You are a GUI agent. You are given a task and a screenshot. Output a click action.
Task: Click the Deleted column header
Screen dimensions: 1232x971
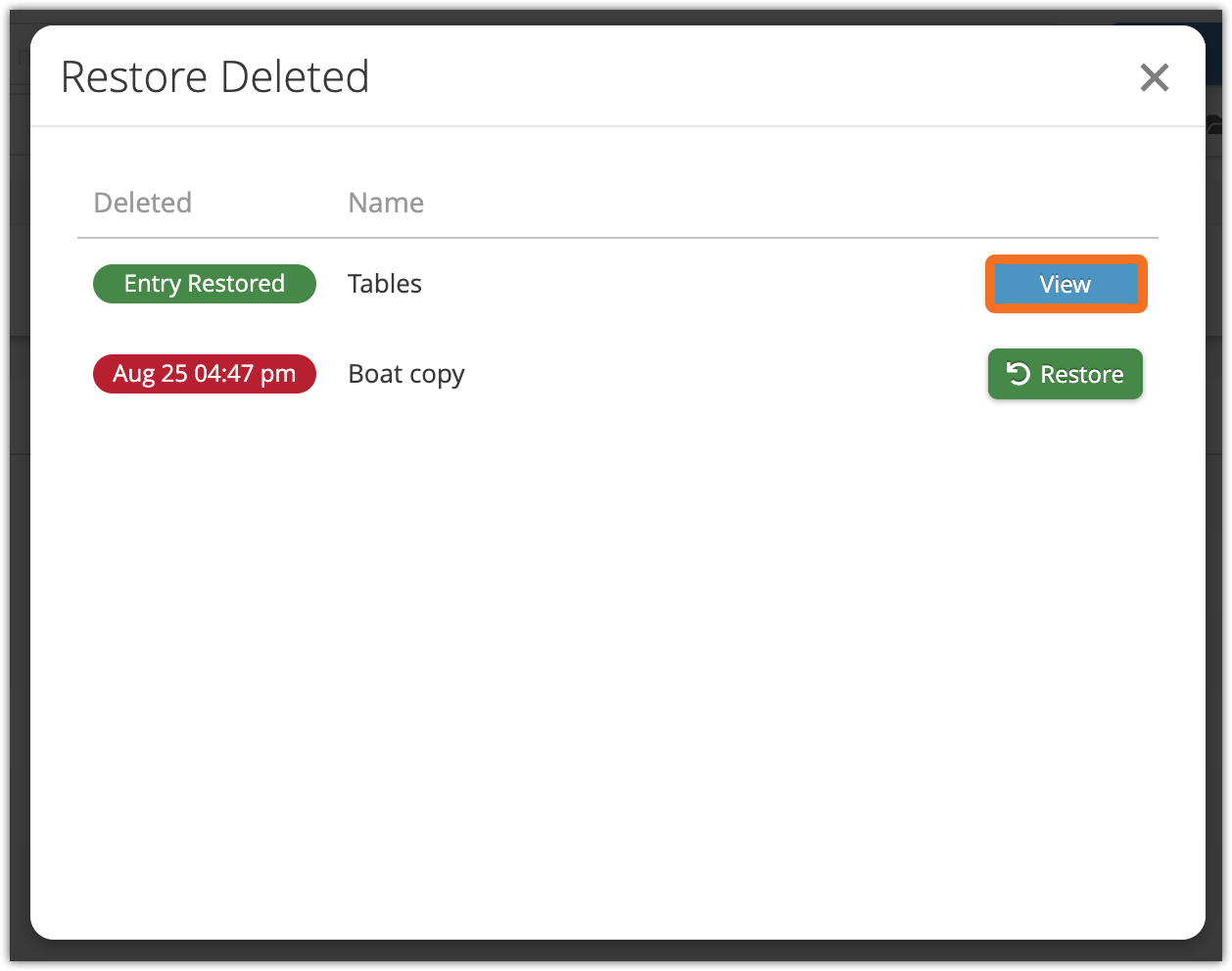(143, 203)
